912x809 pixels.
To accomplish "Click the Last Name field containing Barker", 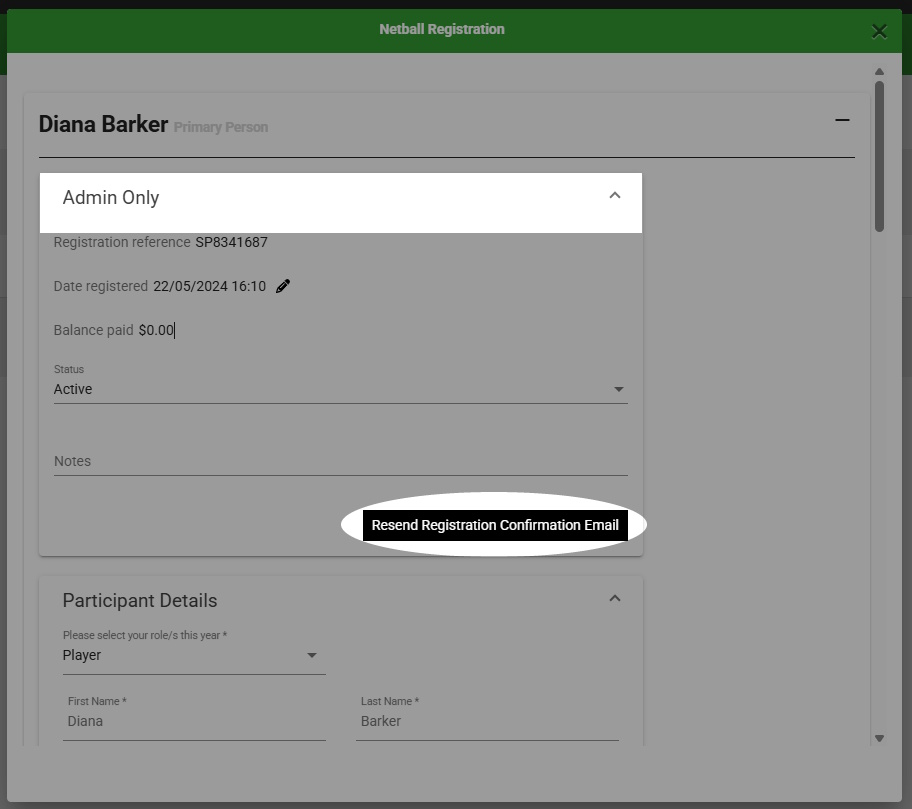I will point(487,721).
